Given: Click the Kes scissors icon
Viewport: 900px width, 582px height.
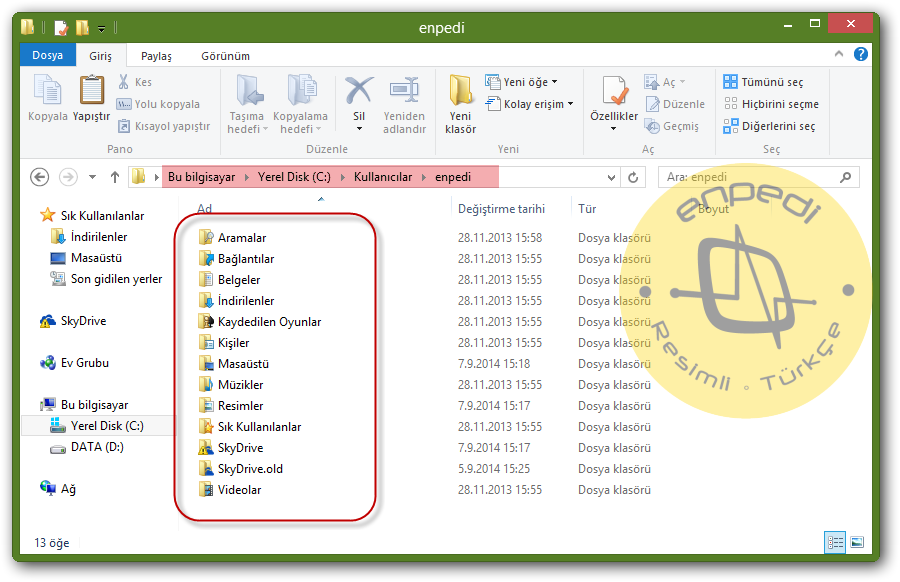Looking at the screenshot, I should (x=123, y=82).
